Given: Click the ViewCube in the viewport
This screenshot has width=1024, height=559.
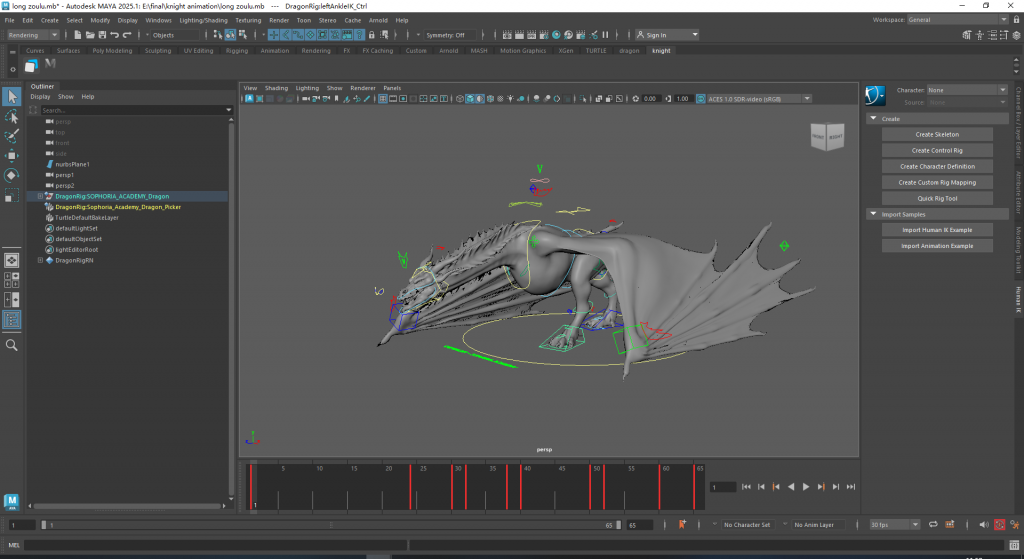Looking at the screenshot, I should pyautogui.click(x=826, y=139).
